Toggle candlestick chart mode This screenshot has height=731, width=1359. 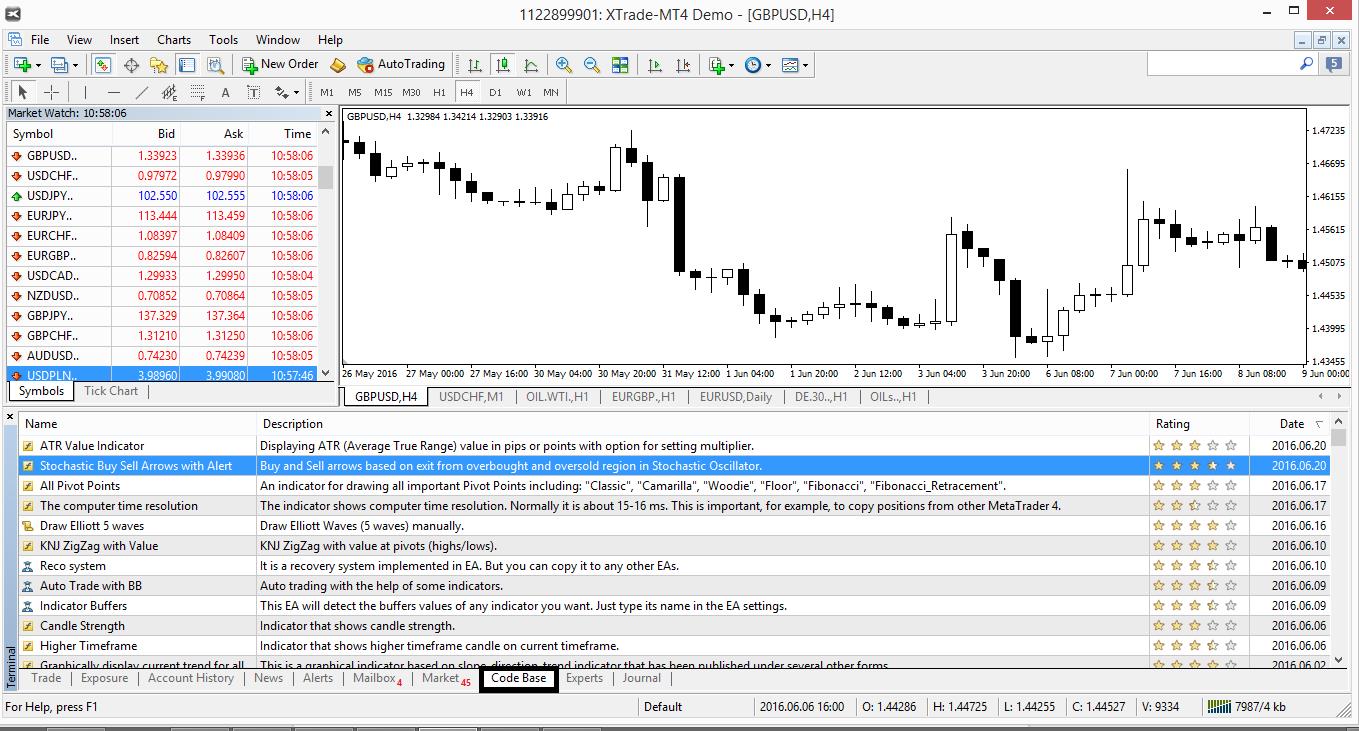[503, 65]
